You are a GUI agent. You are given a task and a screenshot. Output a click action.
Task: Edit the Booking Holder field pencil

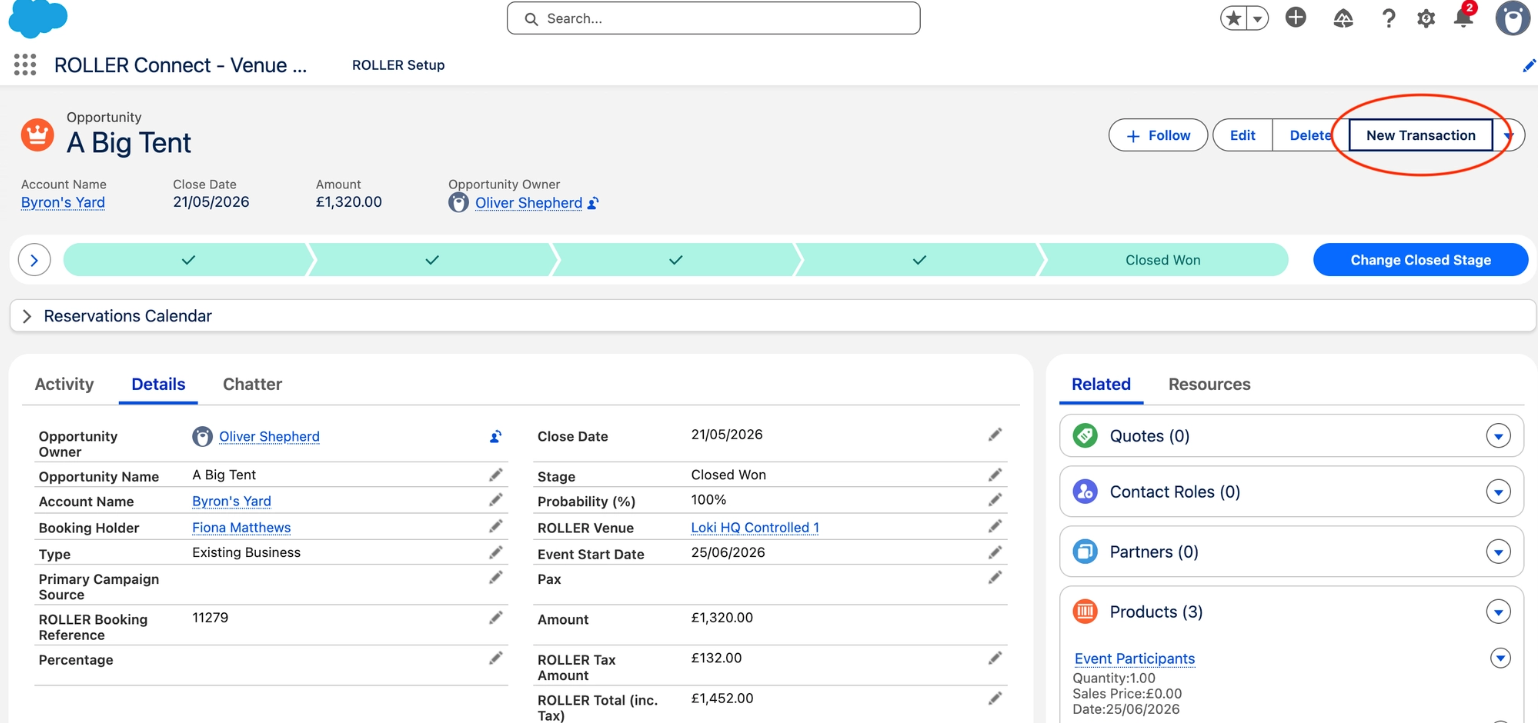coord(495,526)
